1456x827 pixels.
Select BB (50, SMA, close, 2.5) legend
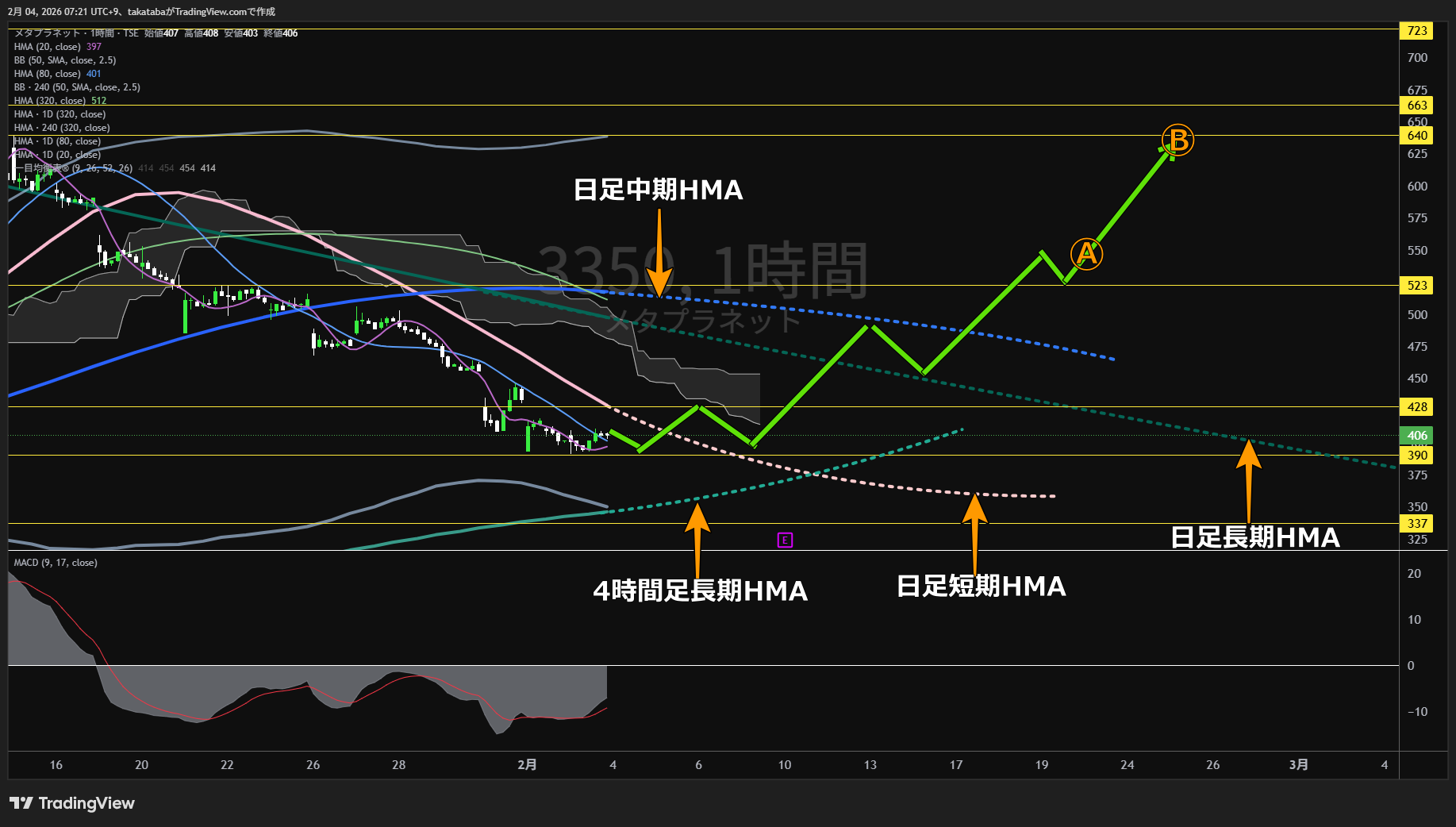point(65,60)
